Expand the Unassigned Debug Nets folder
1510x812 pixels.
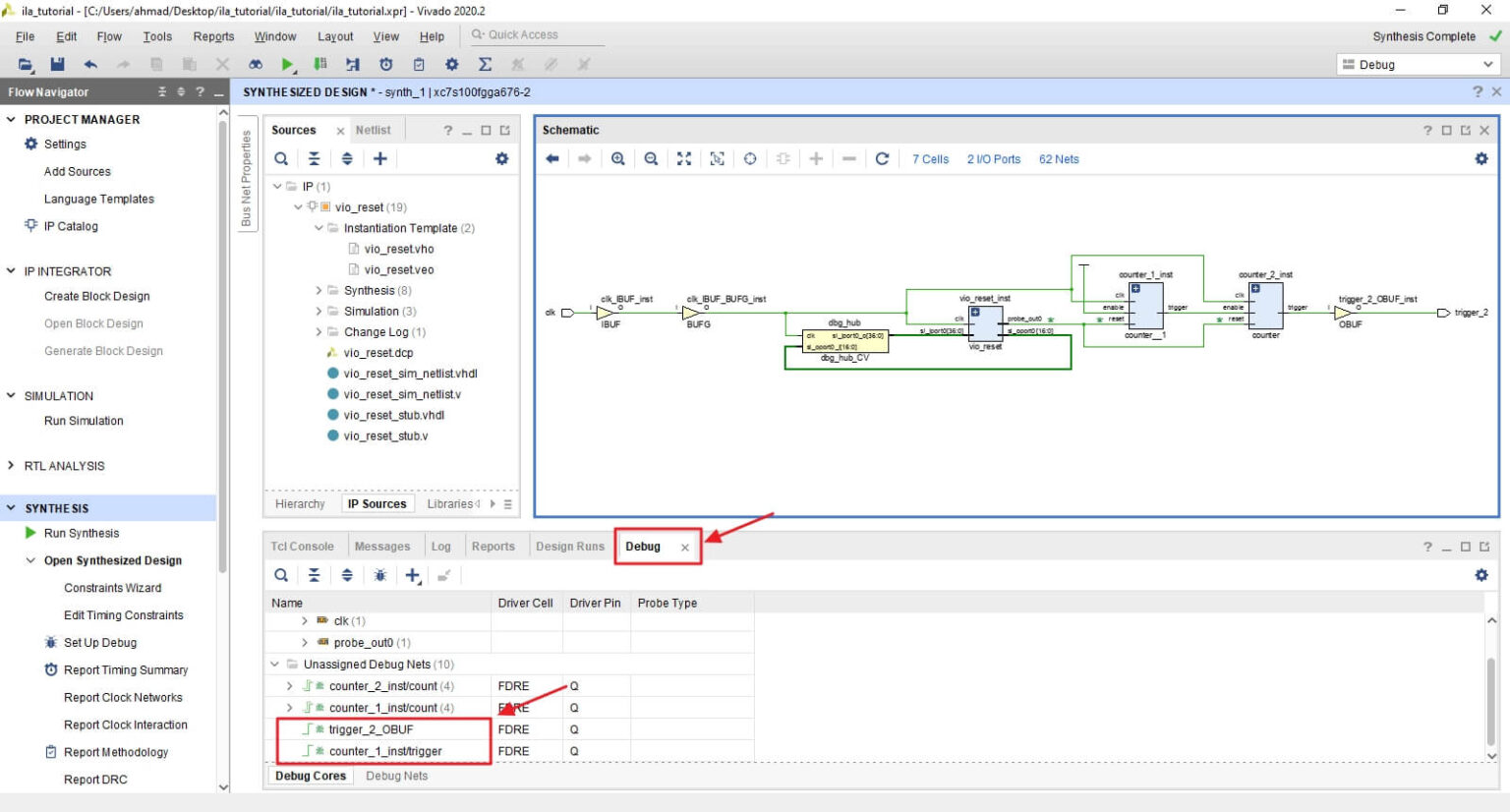click(275, 665)
